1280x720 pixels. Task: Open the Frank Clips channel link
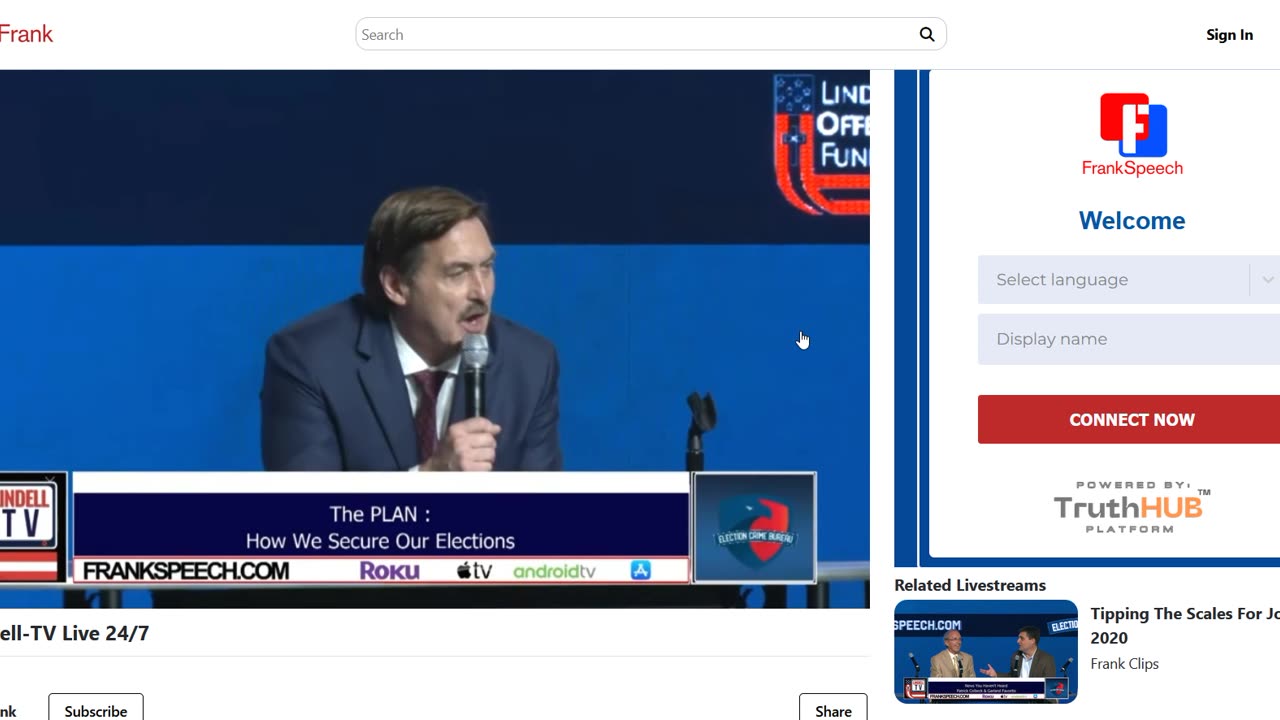click(x=1124, y=663)
